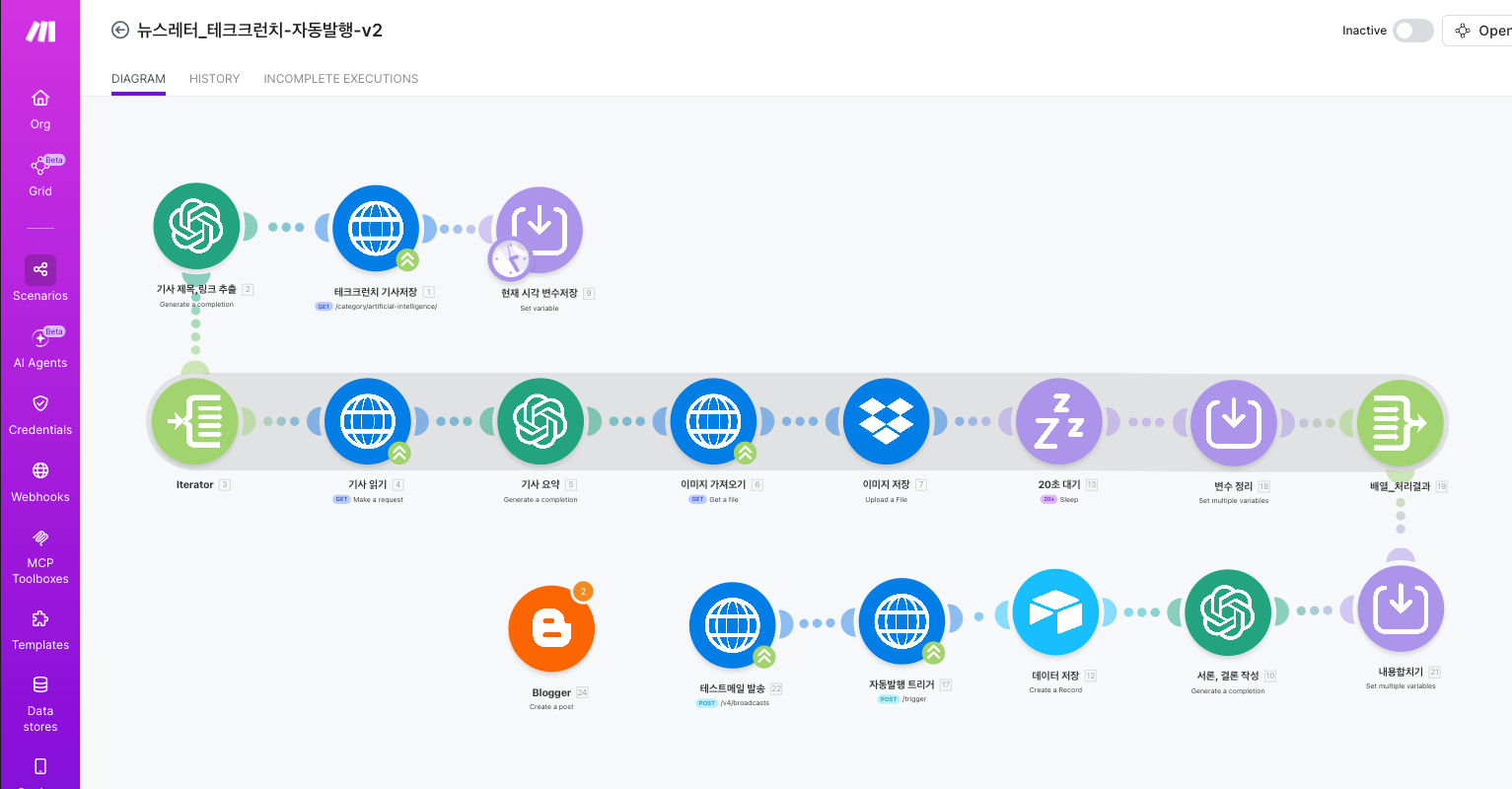Screen dimensions: 1512x789
Task: Select the Iterator module
Action: click(x=195, y=422)
